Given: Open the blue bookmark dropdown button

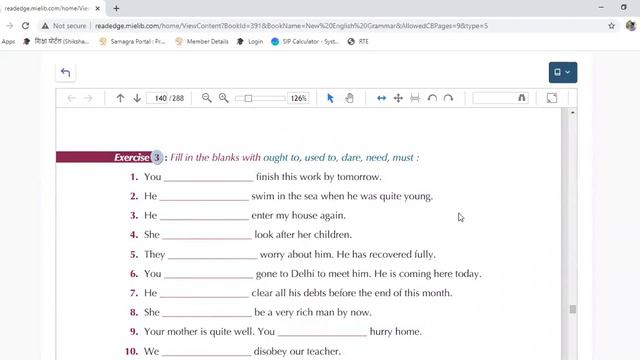Looking at the screenshot, I should [562, 72].
